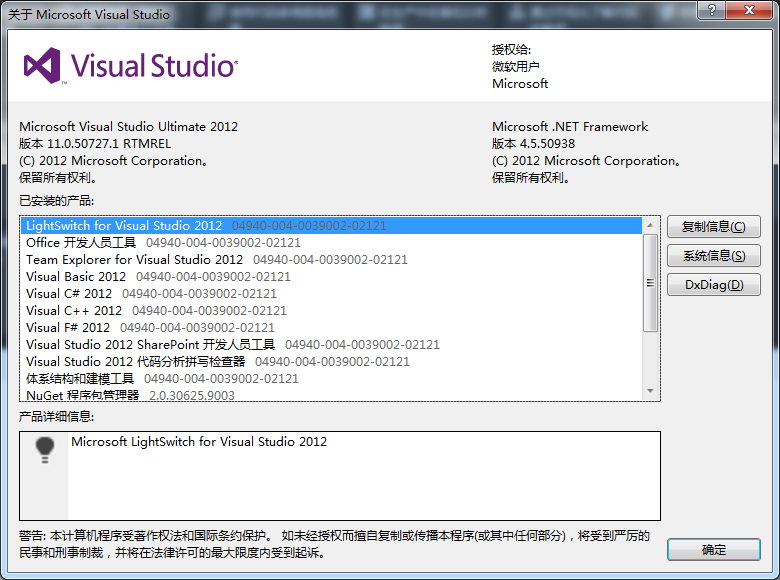Click the lightbulb icon in product details
780x580 pixels.
pos(45,450)
